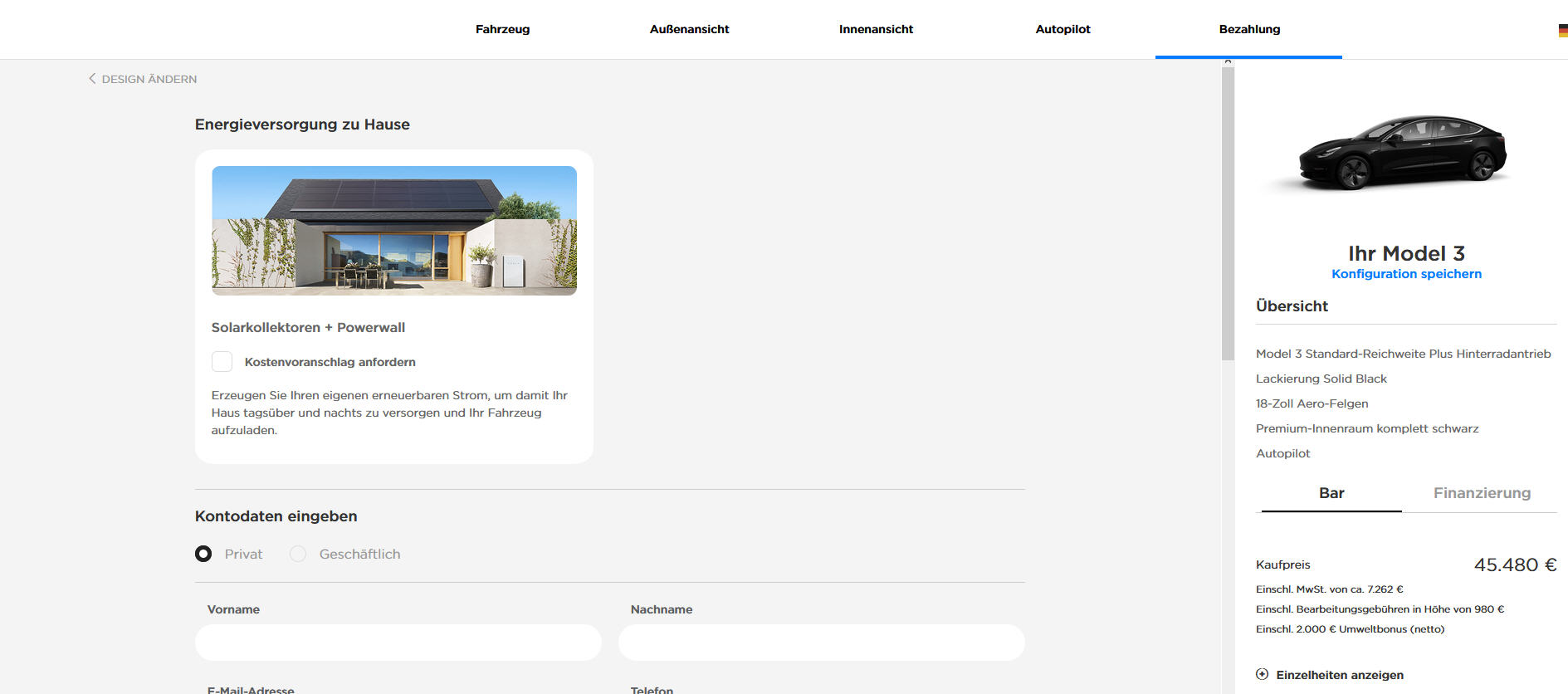
Task: Click the plus icon beside Einzelheiten anzeigen
Action: pyautogui.click(x=1262, y=674)
